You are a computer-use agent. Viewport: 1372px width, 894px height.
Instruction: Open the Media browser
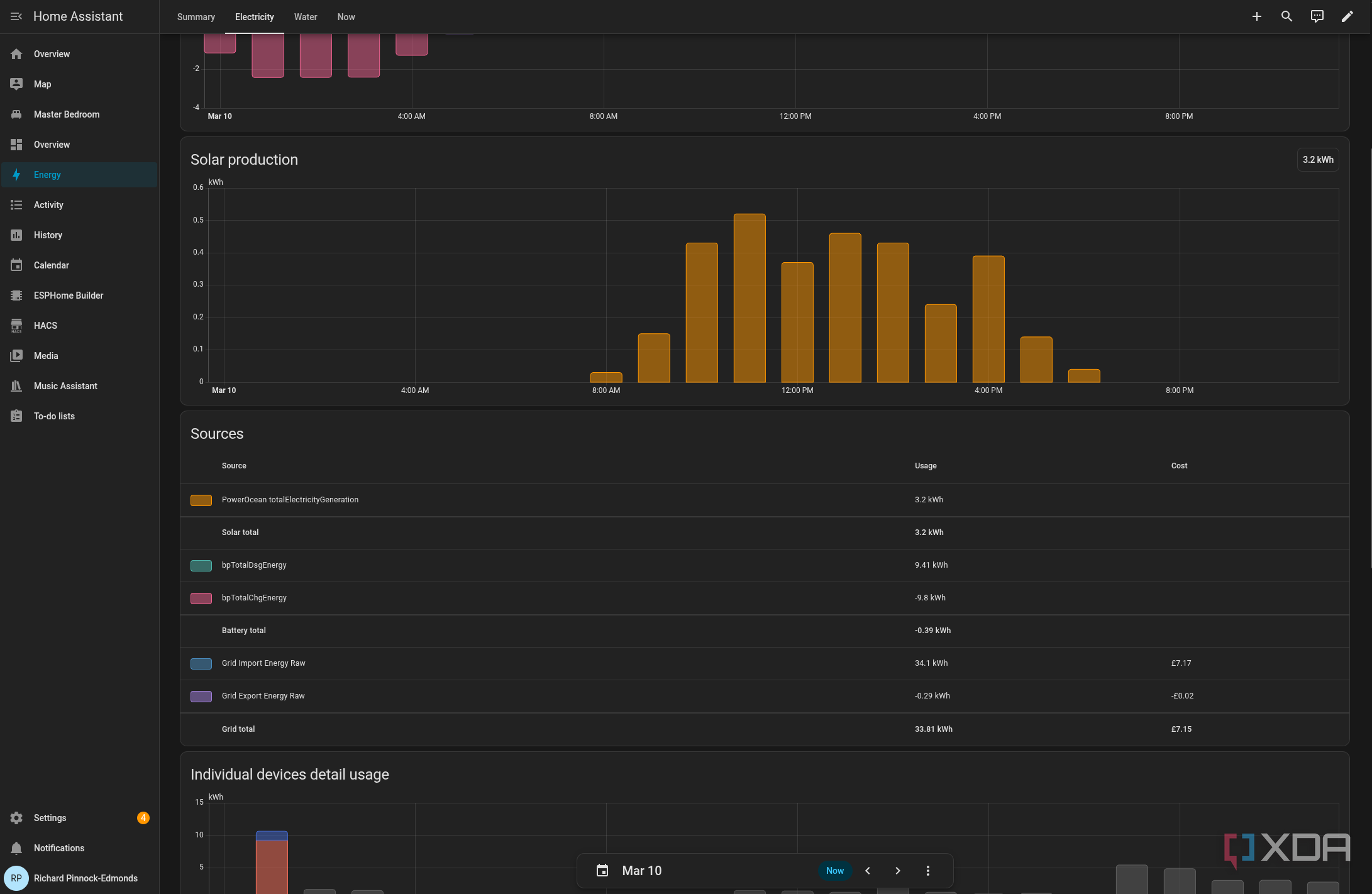pyautogui.click(x=79, y=356)
